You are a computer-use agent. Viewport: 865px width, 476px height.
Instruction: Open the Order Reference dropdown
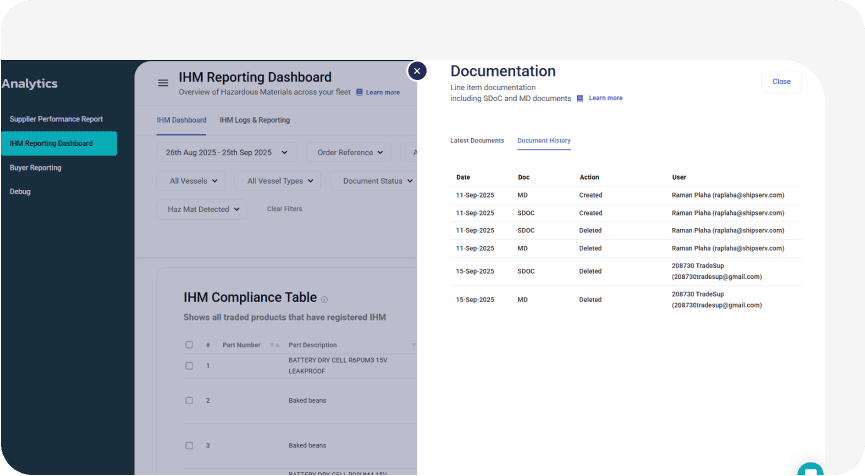349,152
